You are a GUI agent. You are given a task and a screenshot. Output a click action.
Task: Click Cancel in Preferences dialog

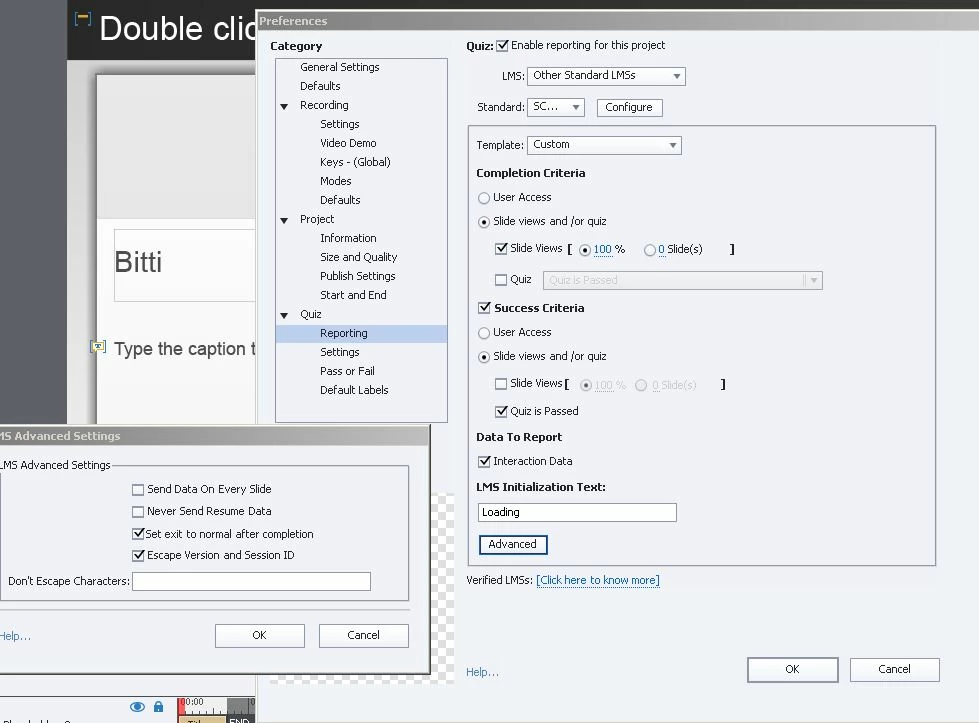(894, 669)
